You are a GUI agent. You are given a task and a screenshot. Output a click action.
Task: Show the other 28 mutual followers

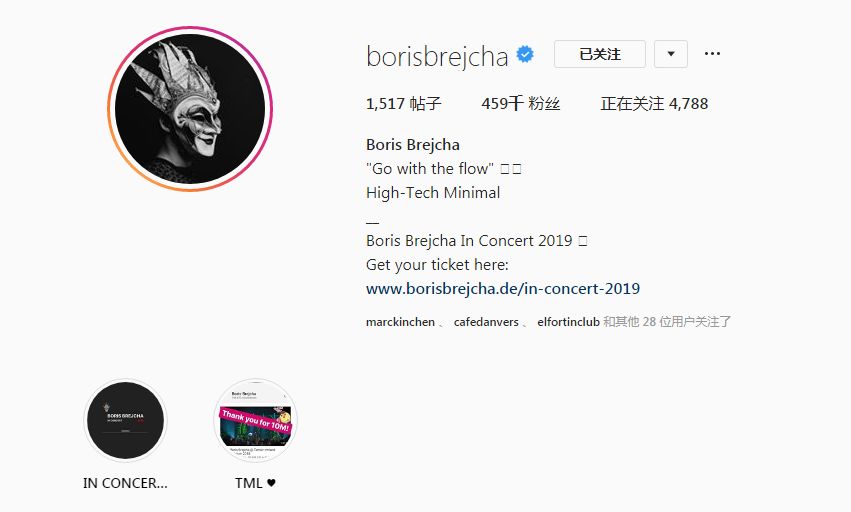pos(667,322)
